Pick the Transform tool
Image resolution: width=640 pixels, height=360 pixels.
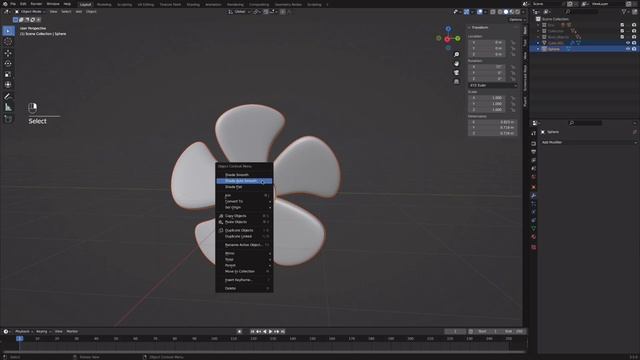[x=8, y=85]
